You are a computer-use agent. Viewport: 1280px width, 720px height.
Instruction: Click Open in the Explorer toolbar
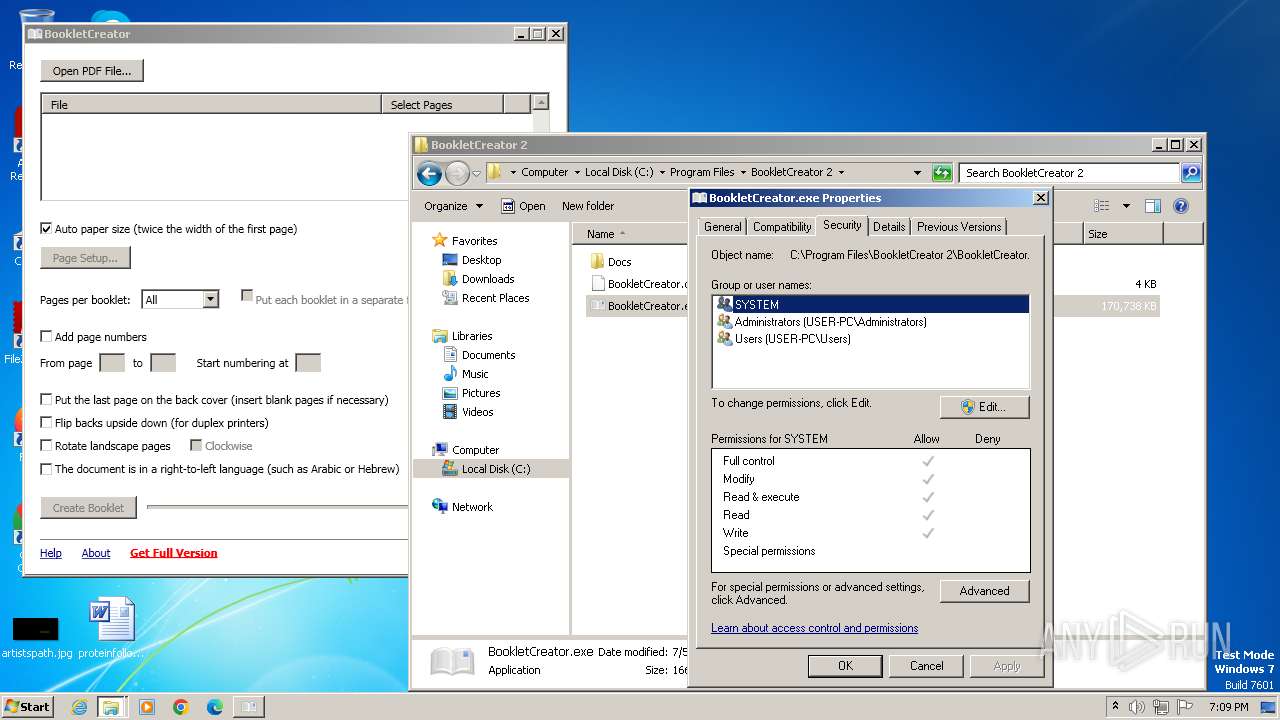523,206
